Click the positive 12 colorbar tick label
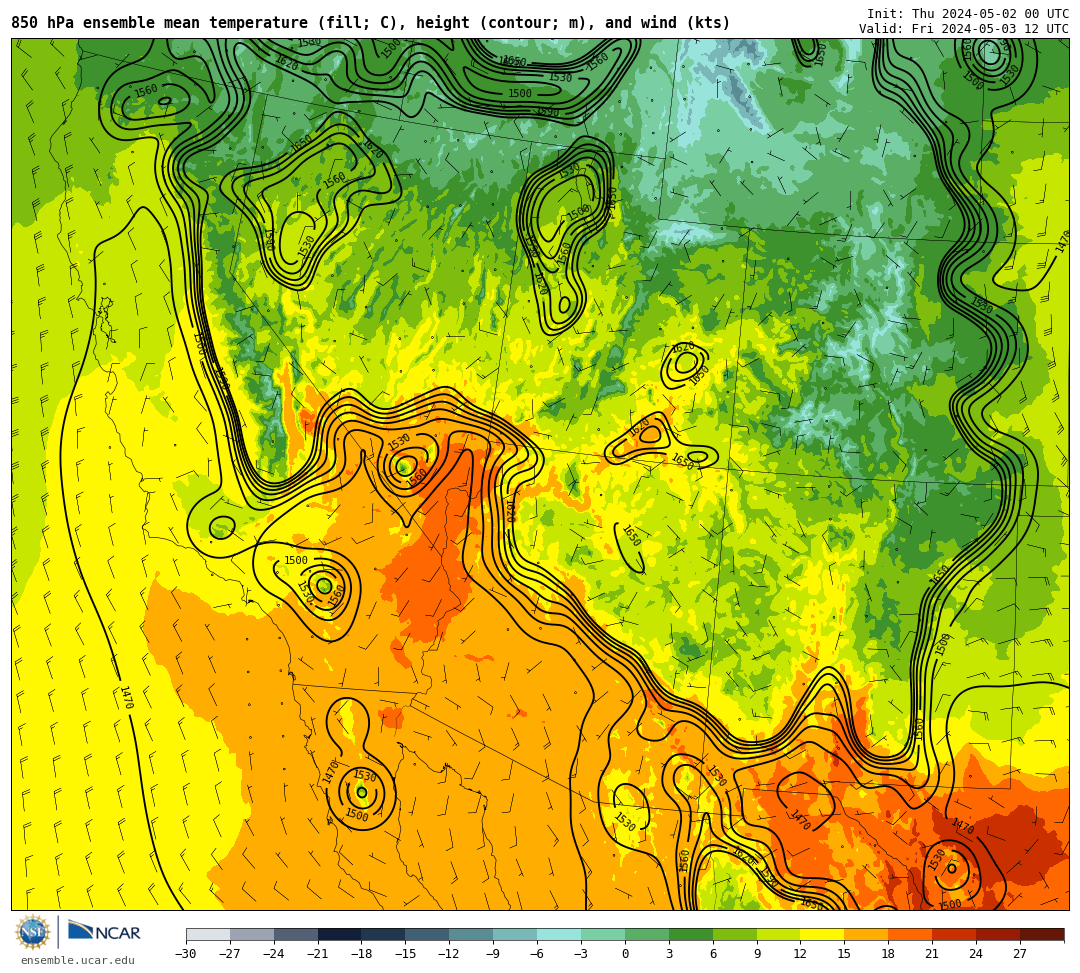This screenshot has width=1080, height=973. 801,954
